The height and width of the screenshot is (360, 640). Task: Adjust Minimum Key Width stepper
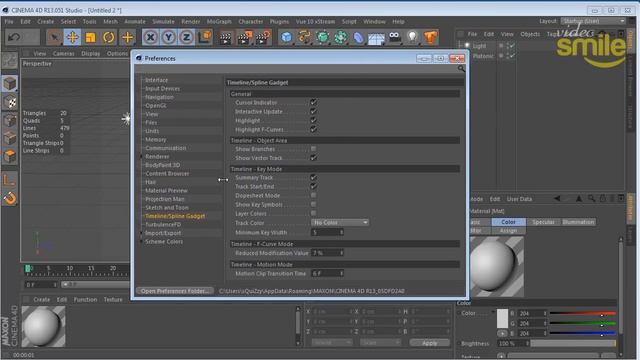coord(341,232)
